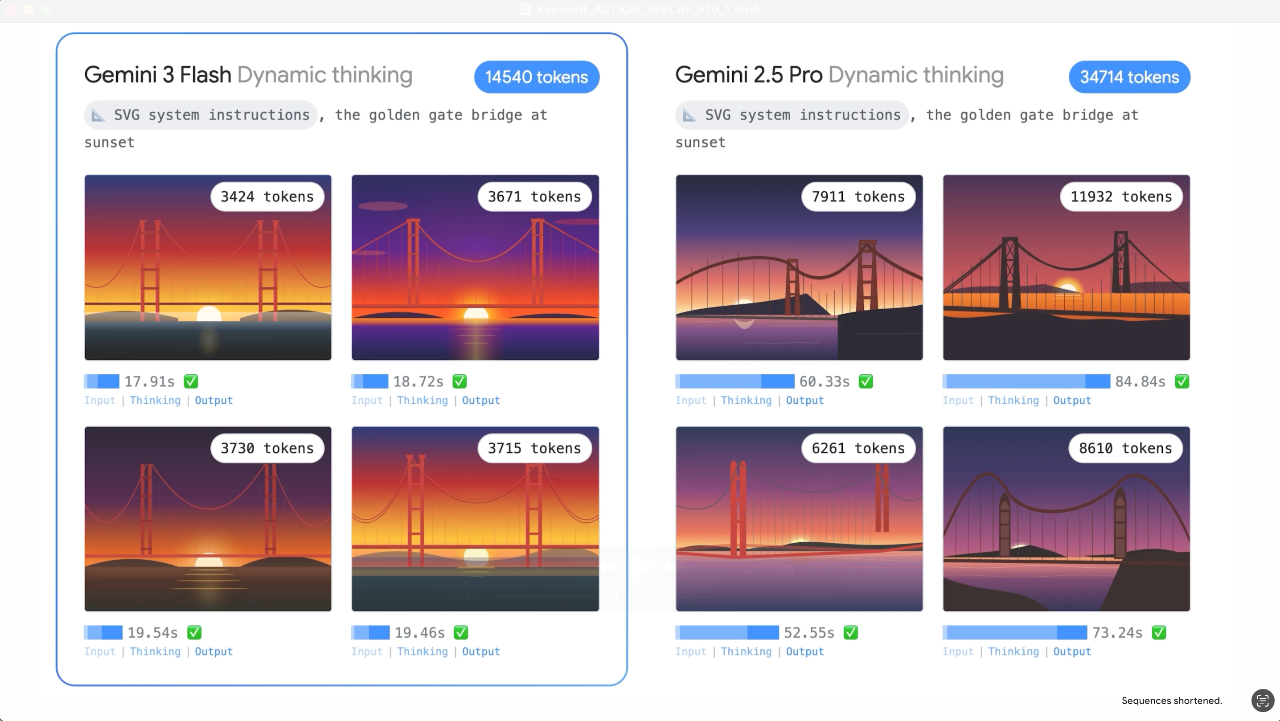Click the blue 14540 tokens badge

[537, 77]
